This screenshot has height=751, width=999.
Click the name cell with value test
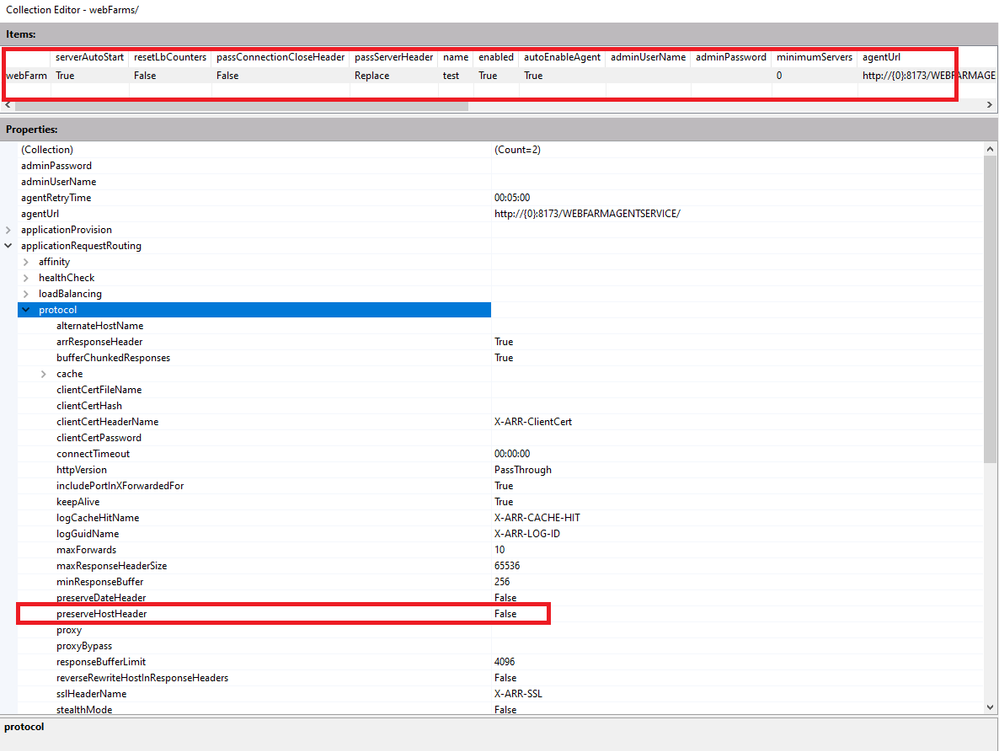coord(451,75)
